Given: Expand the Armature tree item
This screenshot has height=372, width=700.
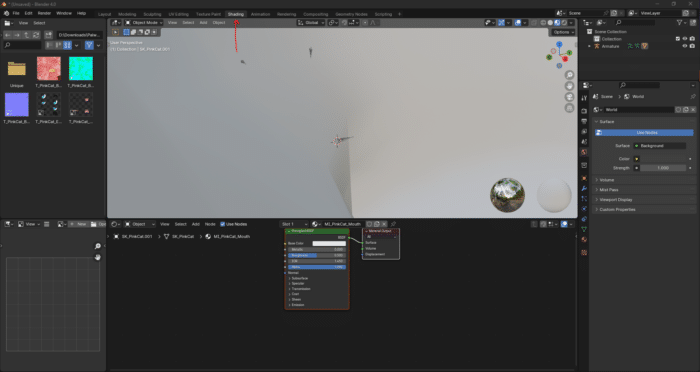Looking at the screenshot, I should 590,46.
